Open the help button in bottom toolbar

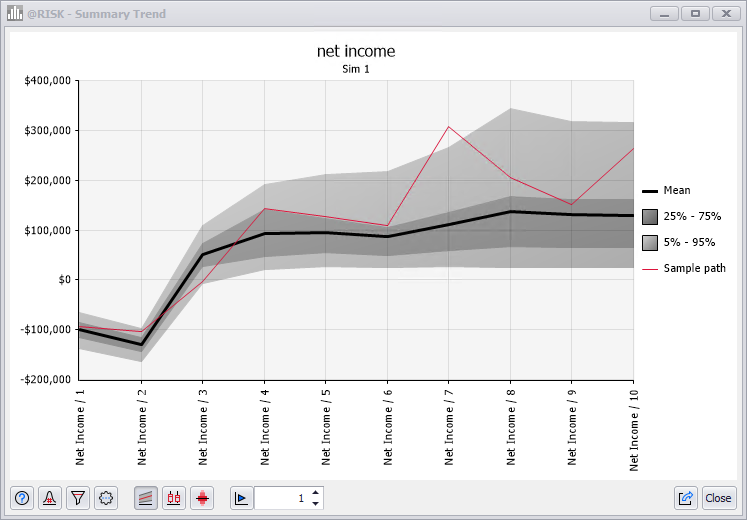22,498
